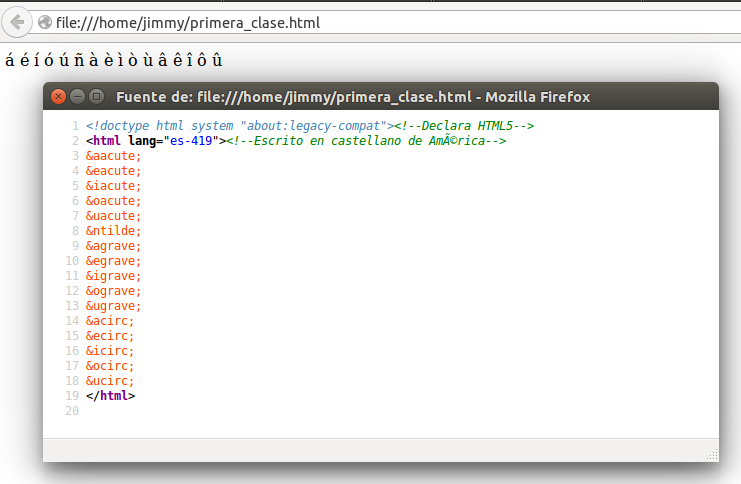Image resolution: width=741 pixels, height=484 pixels.
Task: Click the globe site identity icon
Action: pos(45,22)
